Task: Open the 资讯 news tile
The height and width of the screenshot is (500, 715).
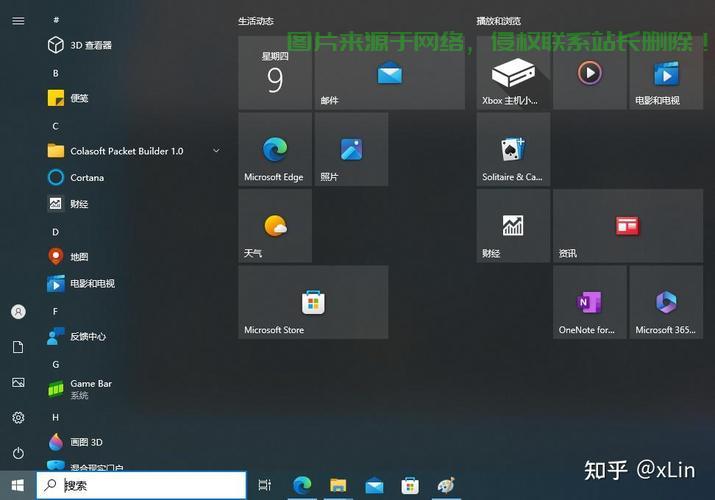Action: click(628, 226)
